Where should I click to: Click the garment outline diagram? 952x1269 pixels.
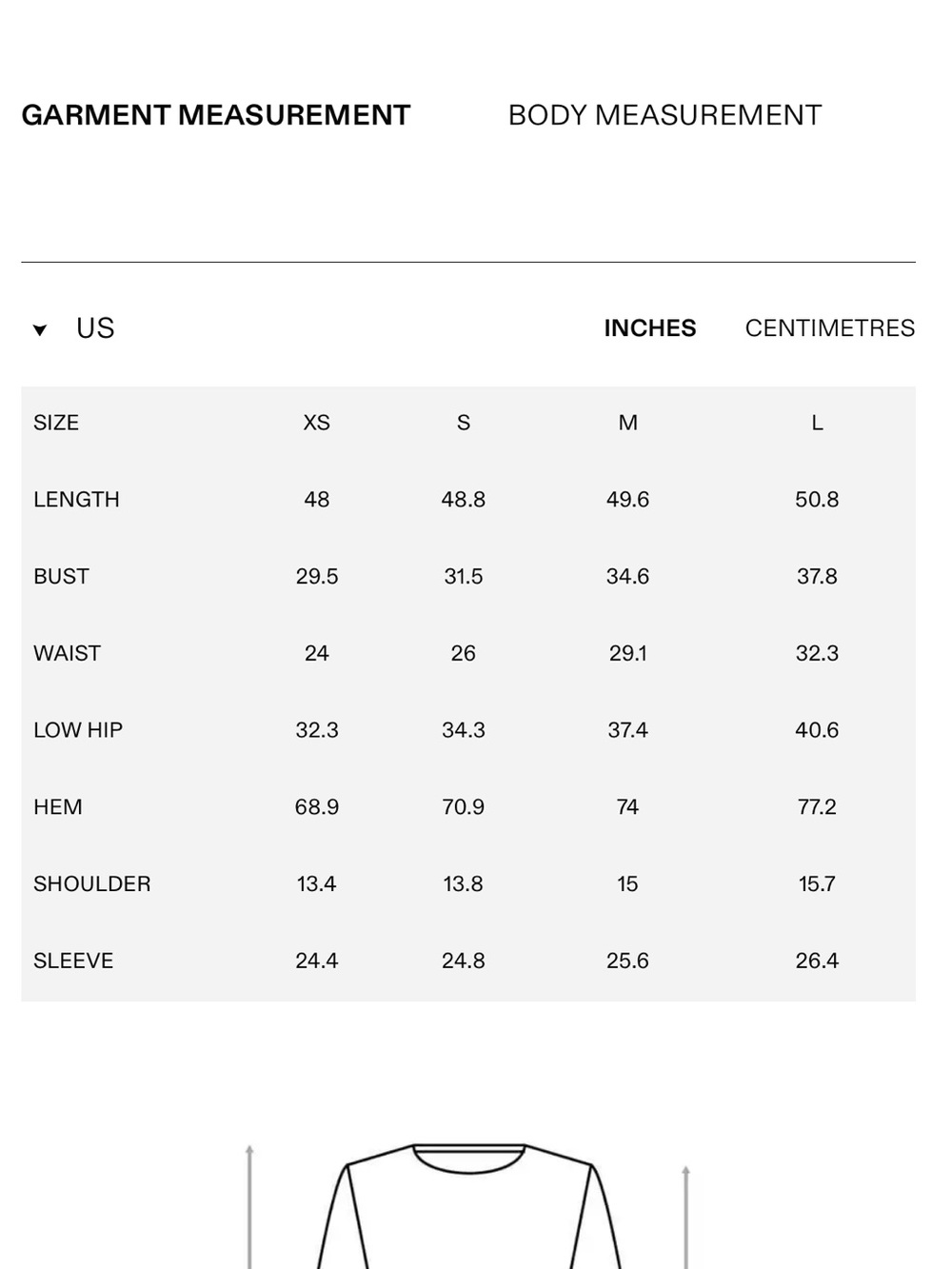pyautogui.click(x=469, y=1206)
